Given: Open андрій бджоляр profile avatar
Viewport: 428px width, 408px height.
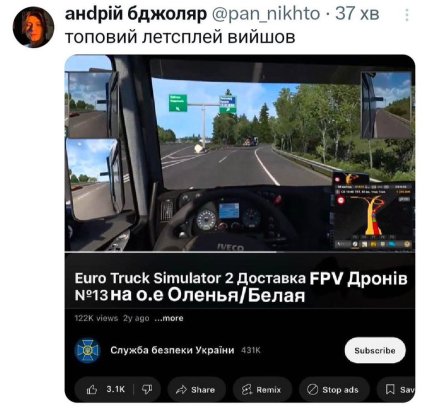Looking at the screenshot, I should (33, 27).
